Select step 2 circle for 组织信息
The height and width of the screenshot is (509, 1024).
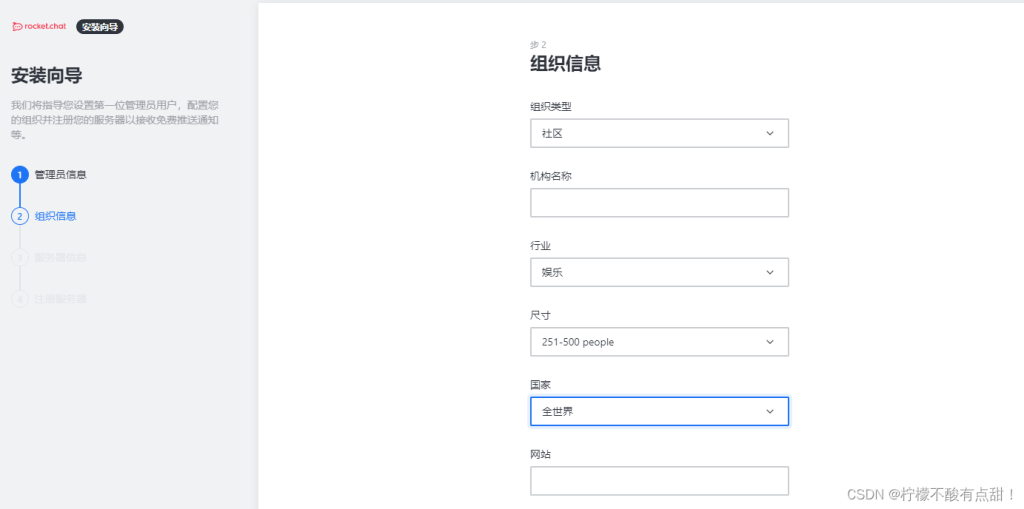pos(20,216)
